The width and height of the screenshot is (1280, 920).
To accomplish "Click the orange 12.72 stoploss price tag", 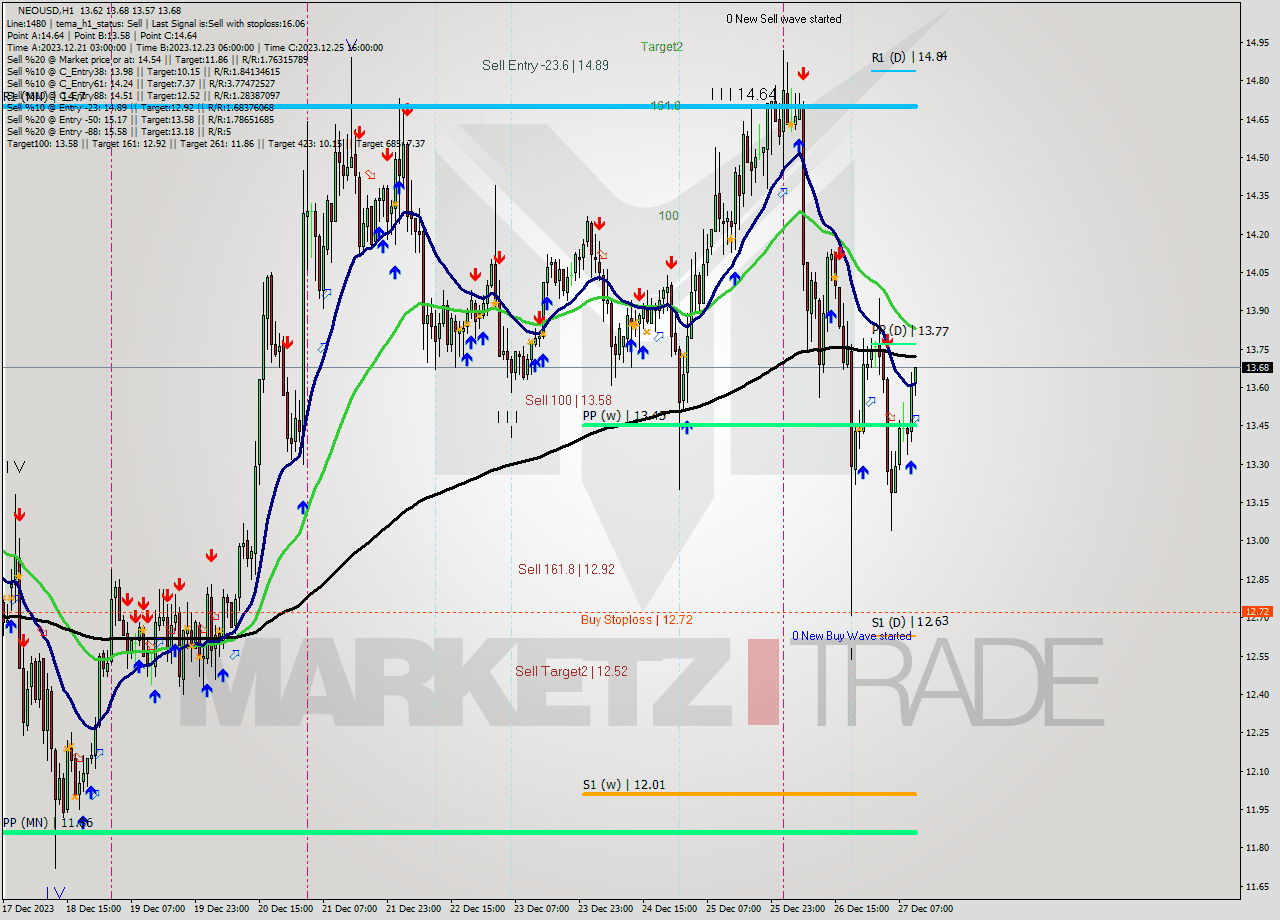I will tap(1257, 612).
